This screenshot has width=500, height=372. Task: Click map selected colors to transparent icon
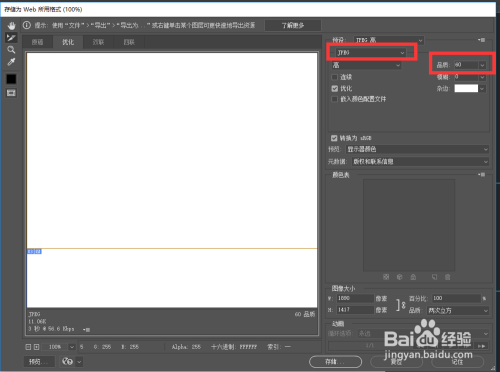[386, 277]
